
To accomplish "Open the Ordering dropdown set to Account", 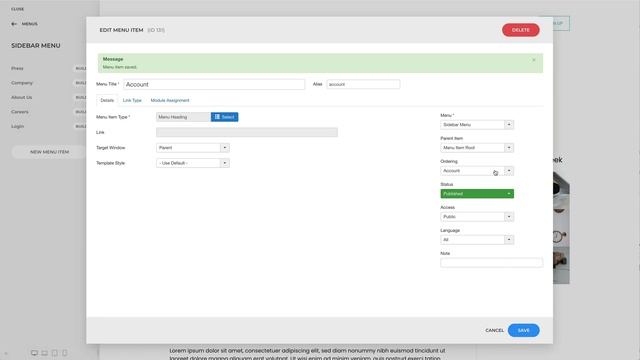I will (x=477, y=171).
